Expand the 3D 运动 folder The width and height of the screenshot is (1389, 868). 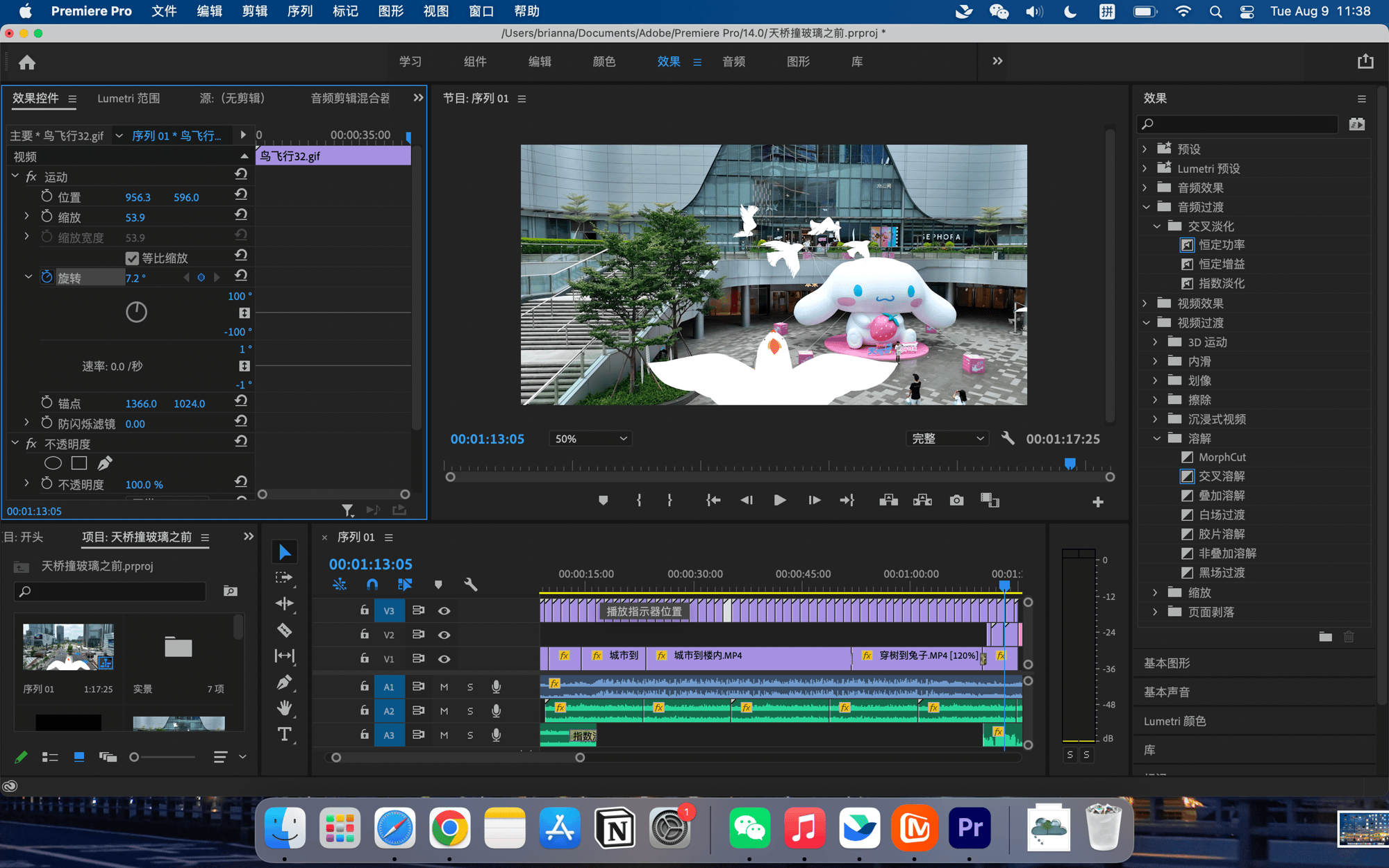pos(1156,342)
